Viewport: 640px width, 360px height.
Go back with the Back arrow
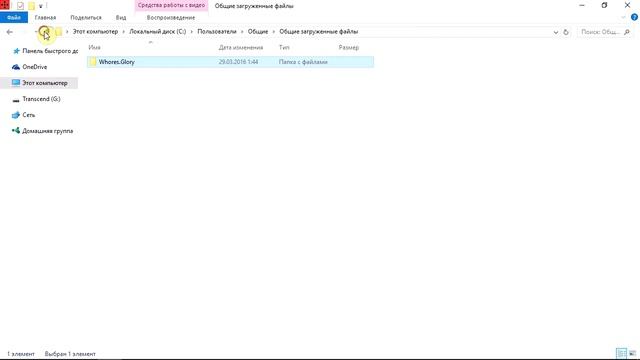10,32
